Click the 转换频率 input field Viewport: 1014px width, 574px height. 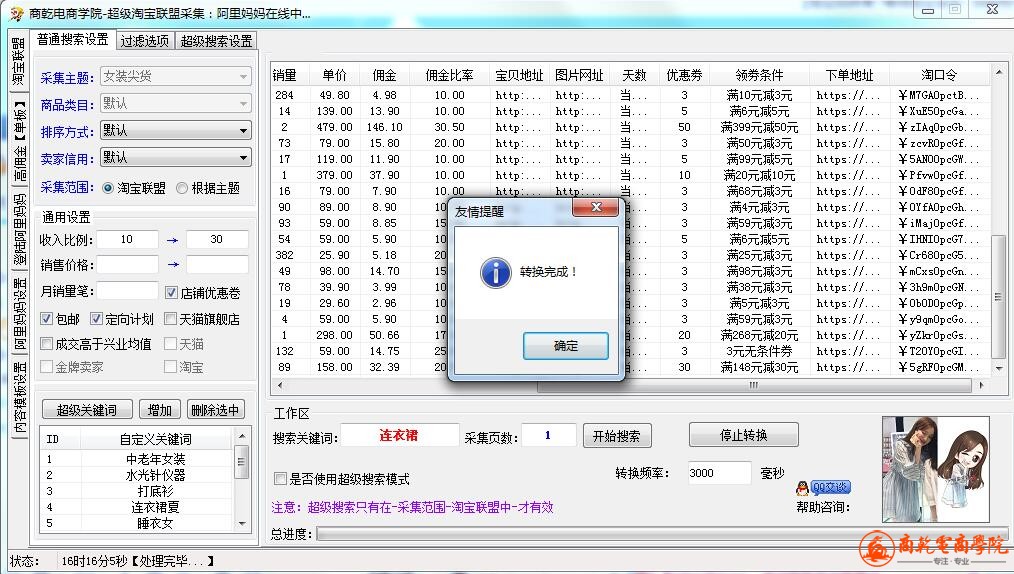click(x=718, y=473)
